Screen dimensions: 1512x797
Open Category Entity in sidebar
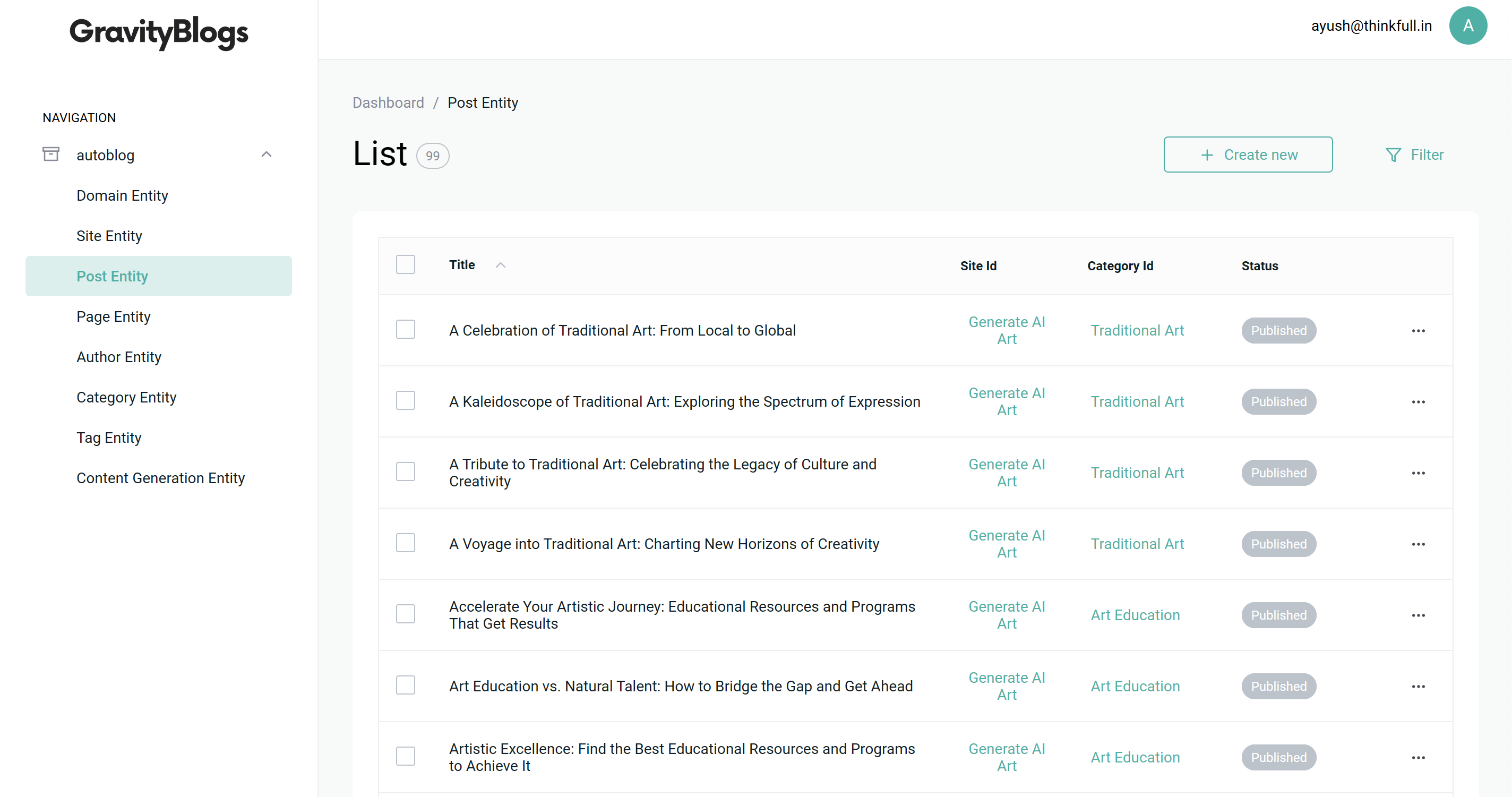[x=126, y=397]
